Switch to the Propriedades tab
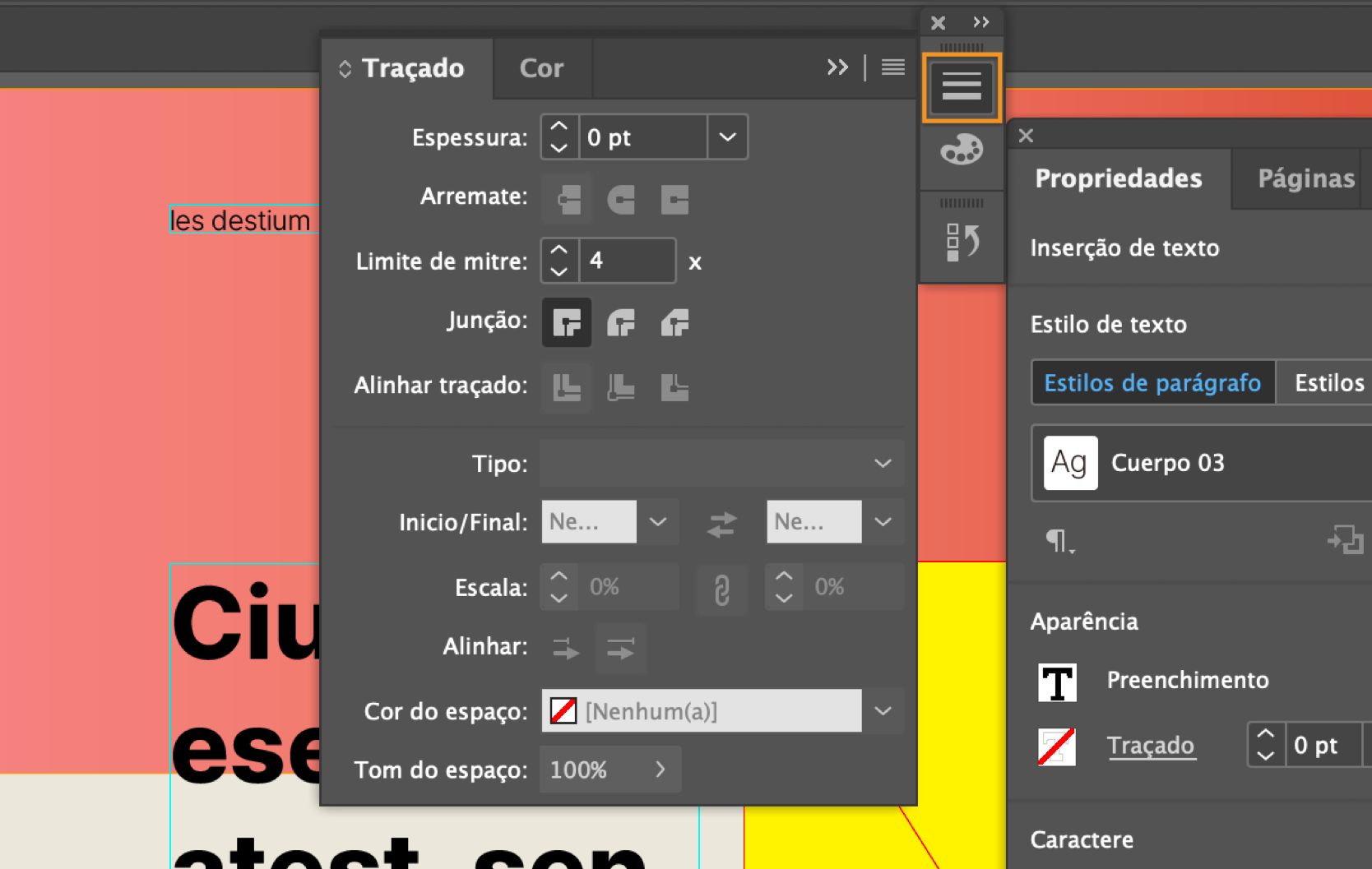The width and height of the screenshot is (1372, 869). click(x=1119, y=178)
